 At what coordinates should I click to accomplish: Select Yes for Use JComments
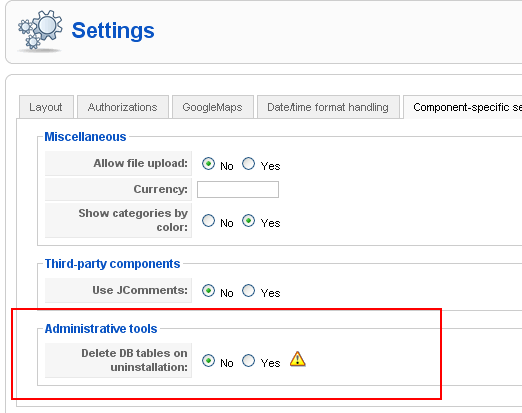tap(248, 291)
